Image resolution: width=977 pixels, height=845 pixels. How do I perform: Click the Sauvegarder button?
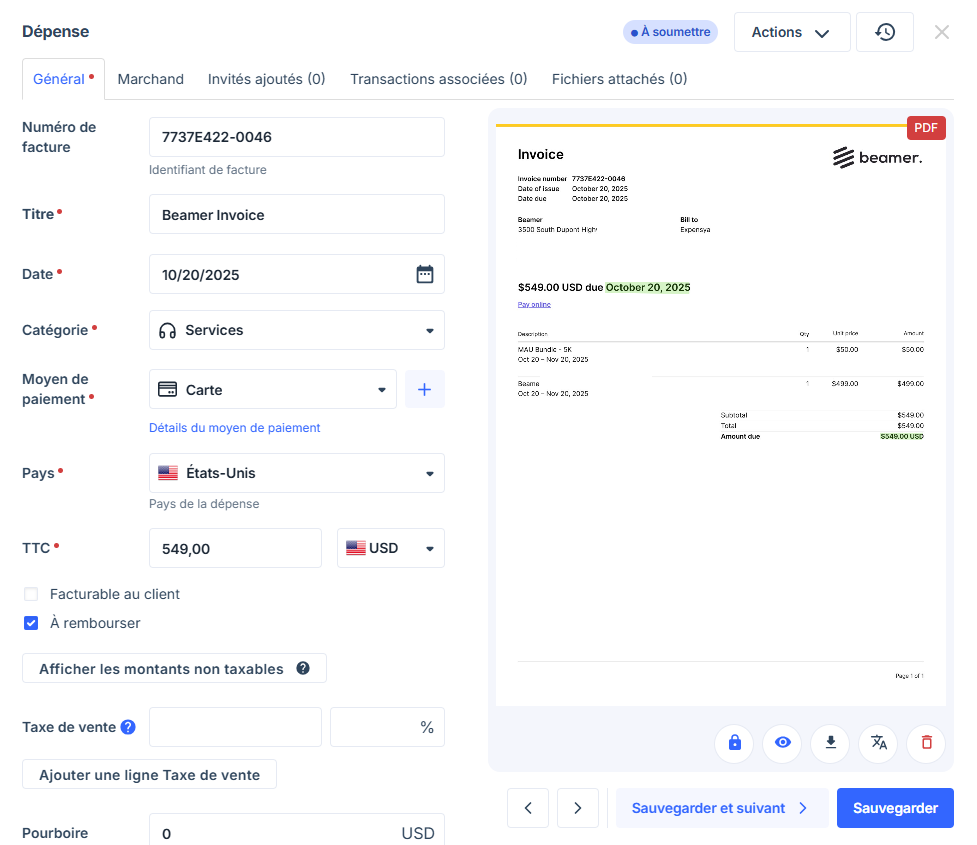[x=894, y=808]
